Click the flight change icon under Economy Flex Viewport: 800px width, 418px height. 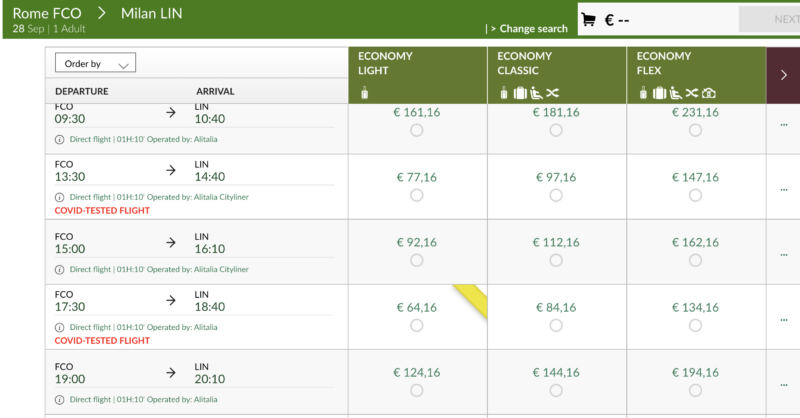click(691, 93)
